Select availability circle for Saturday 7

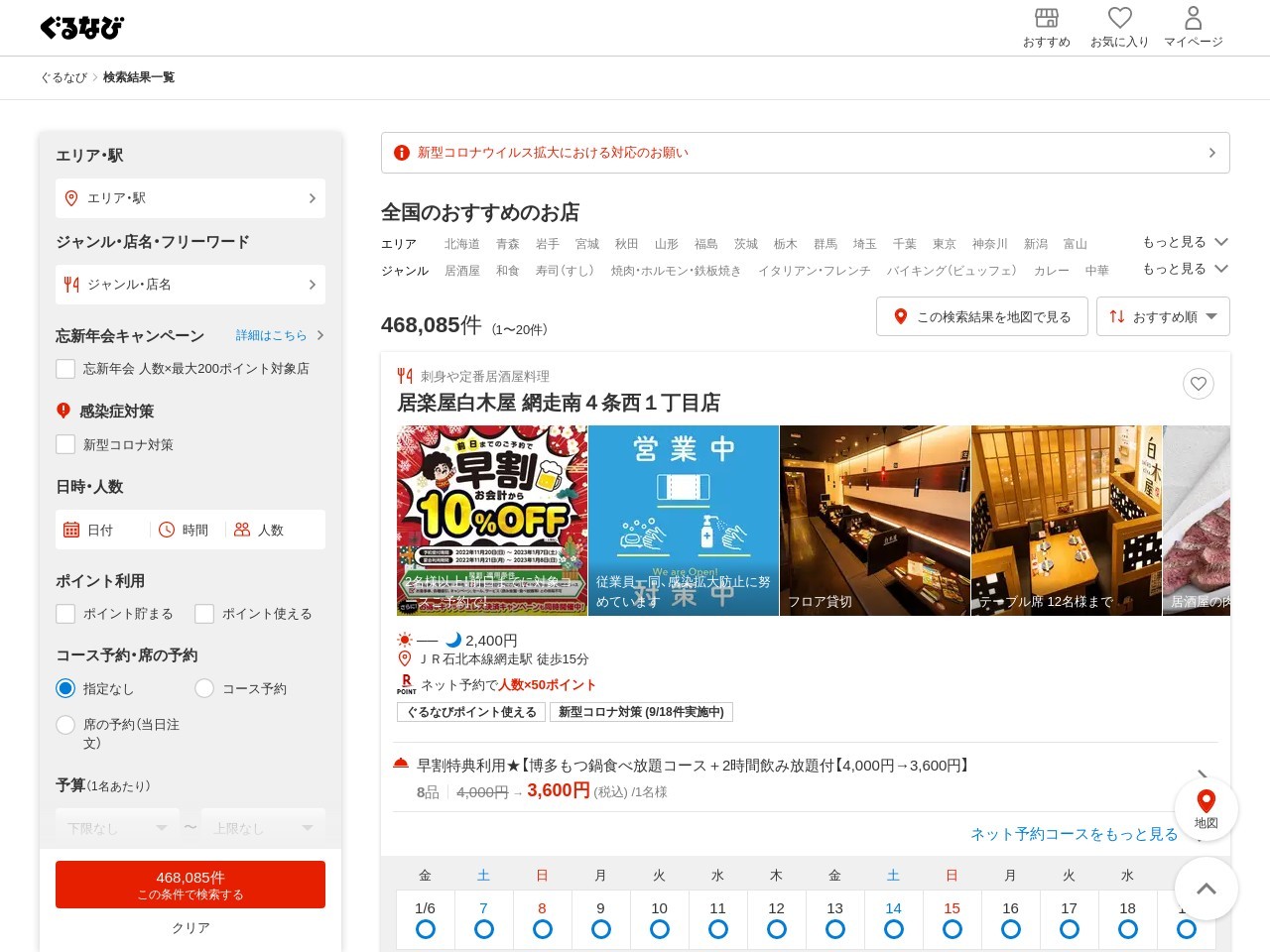click(484, 929)
